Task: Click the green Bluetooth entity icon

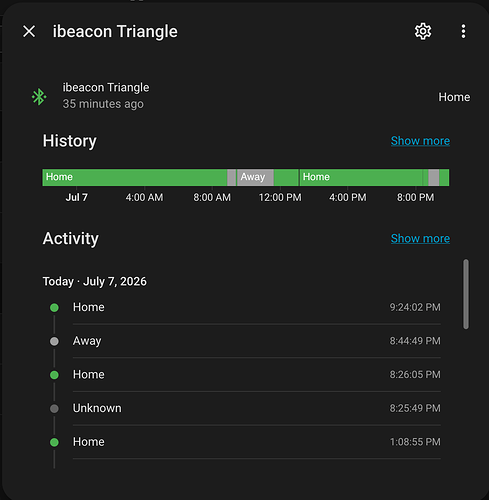Action: click(x=39, y=97)
